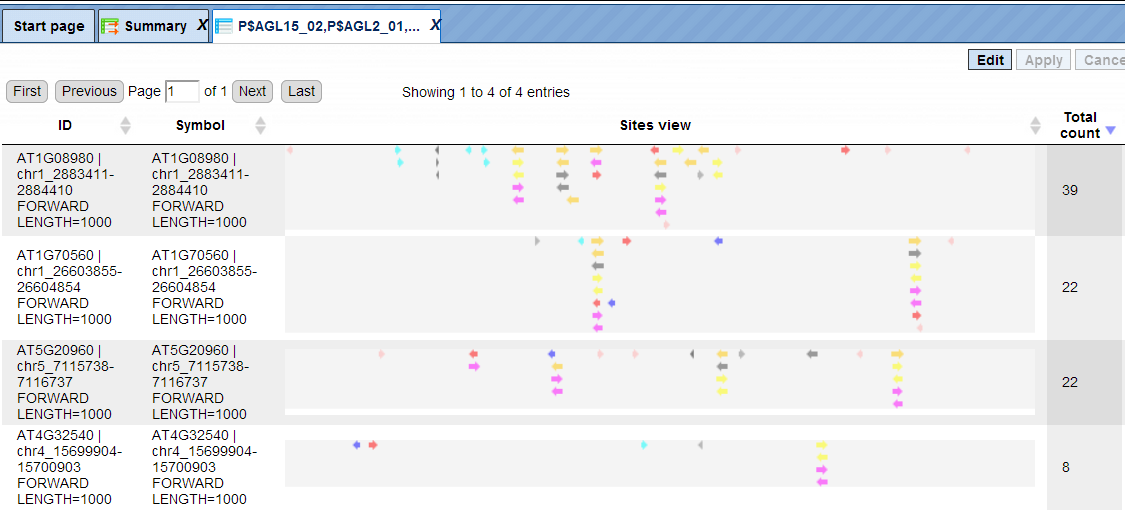Click the gray site marker in AT4G32540 row
Viewport: 1125px width, 514px height.
point(700,445)
